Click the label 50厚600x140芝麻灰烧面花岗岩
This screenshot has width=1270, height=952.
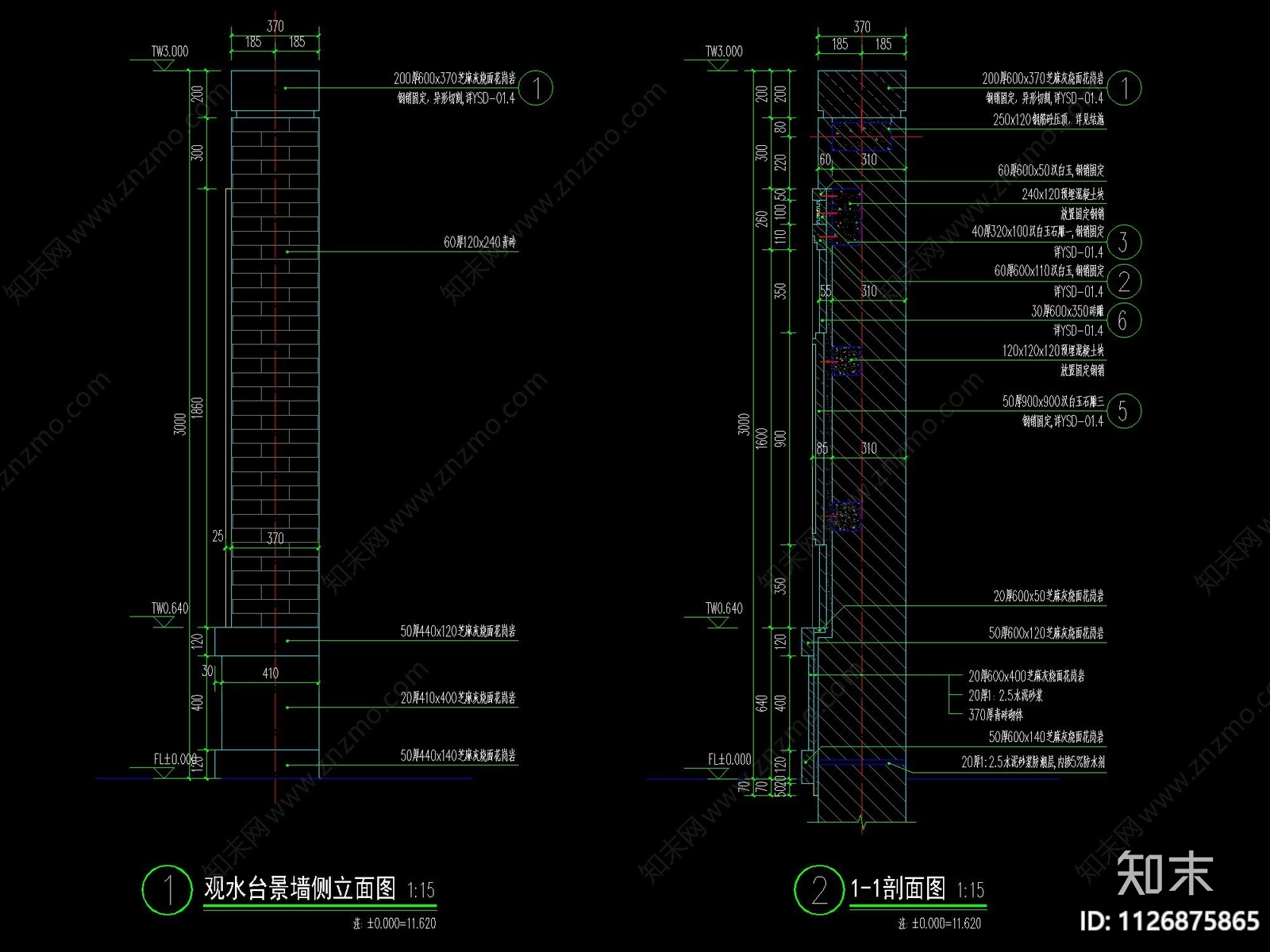1046,737
